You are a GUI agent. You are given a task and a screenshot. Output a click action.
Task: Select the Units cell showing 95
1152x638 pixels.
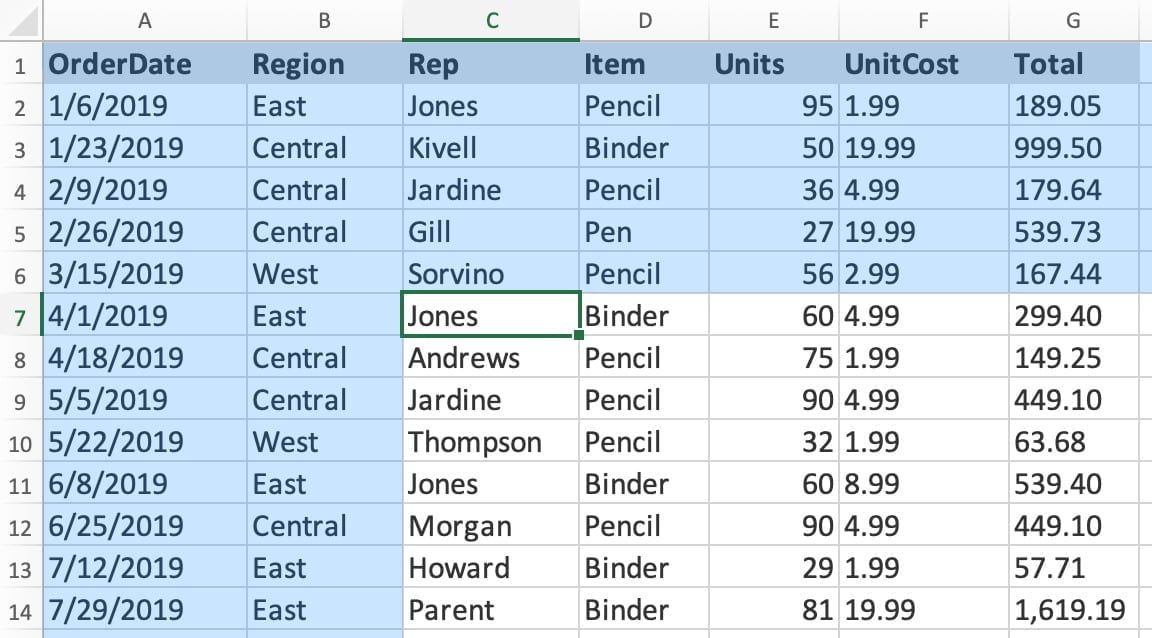click(774, 106)
